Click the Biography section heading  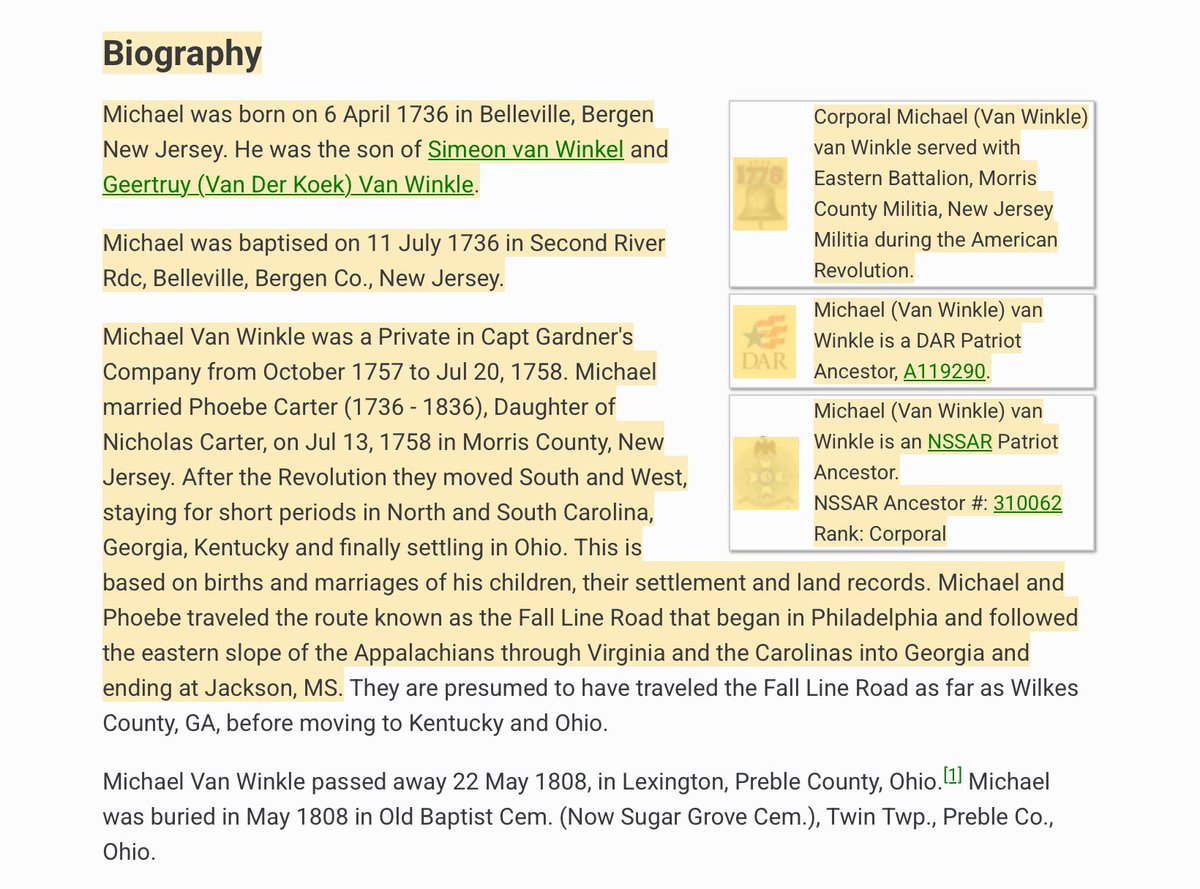coord(182,54)
